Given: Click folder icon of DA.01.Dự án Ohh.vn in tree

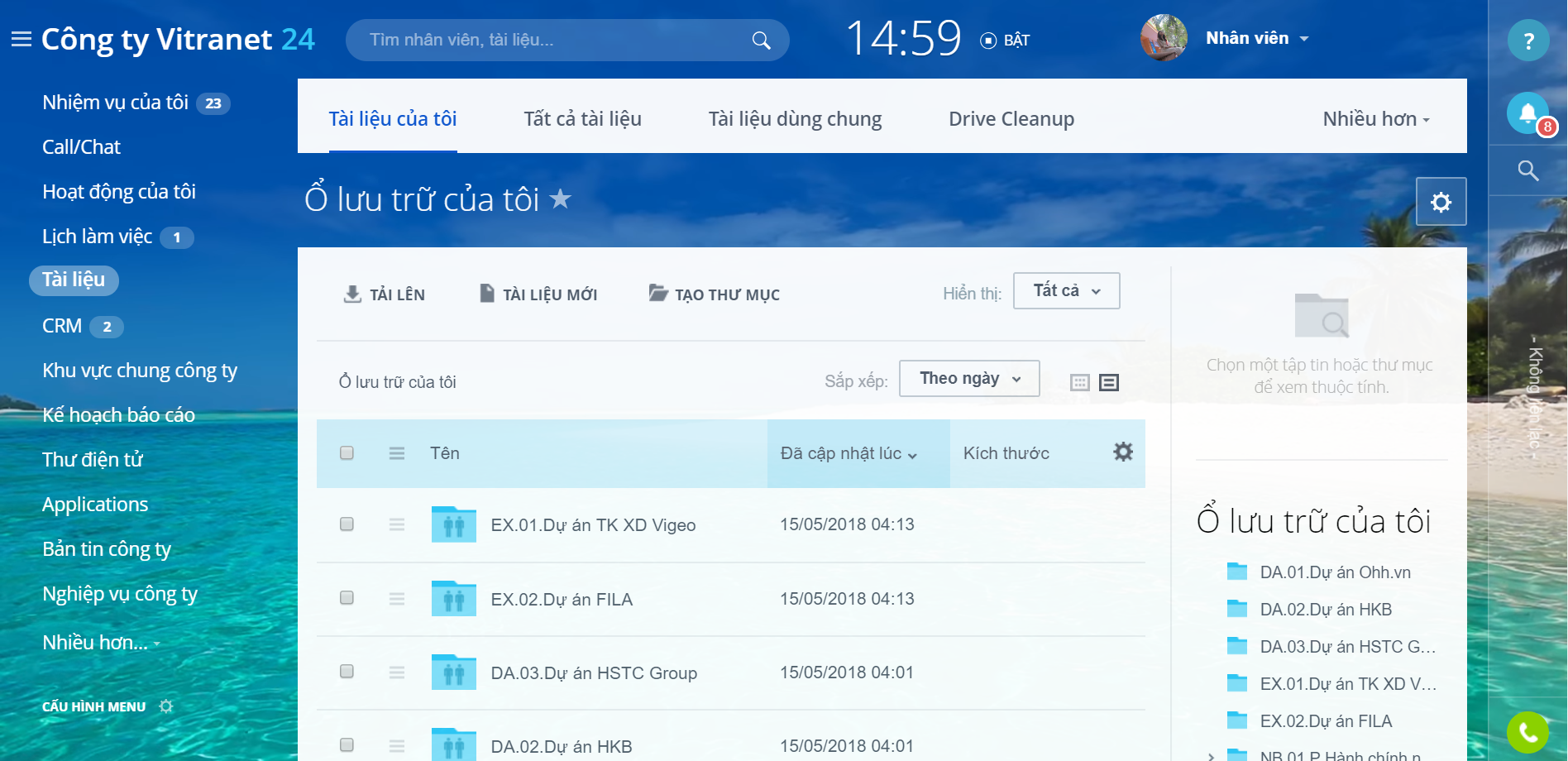Looking at the screenshot, I should pyautogui.click(x=1237, y=572).
